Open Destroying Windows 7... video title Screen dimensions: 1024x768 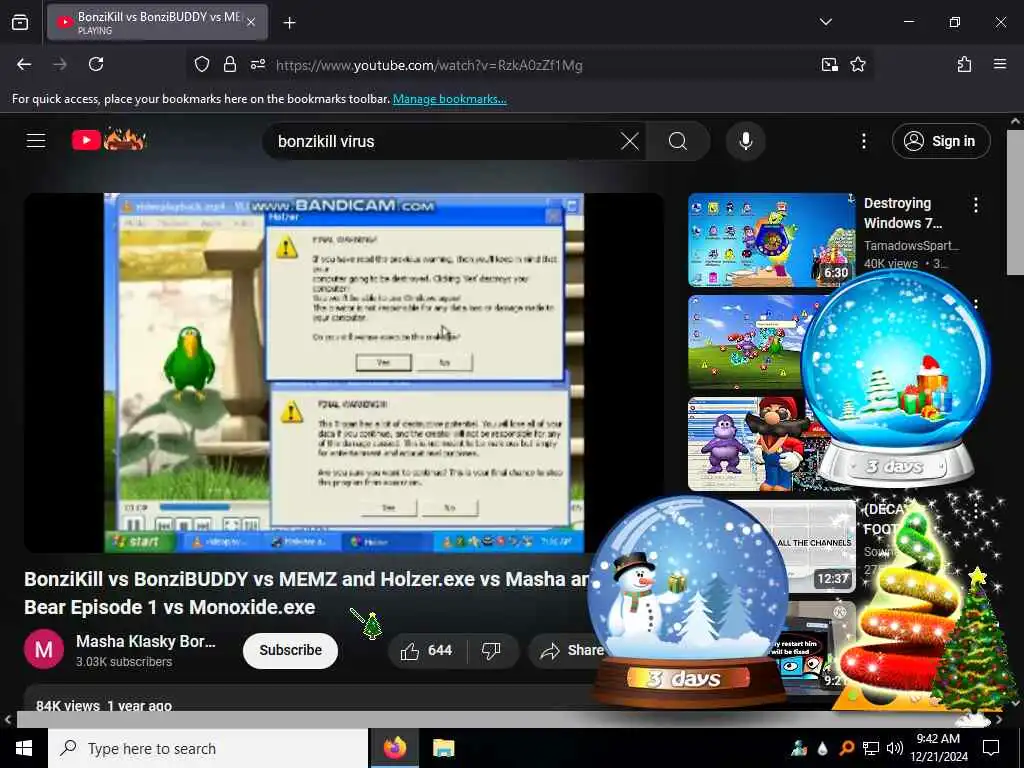[903, 213]
